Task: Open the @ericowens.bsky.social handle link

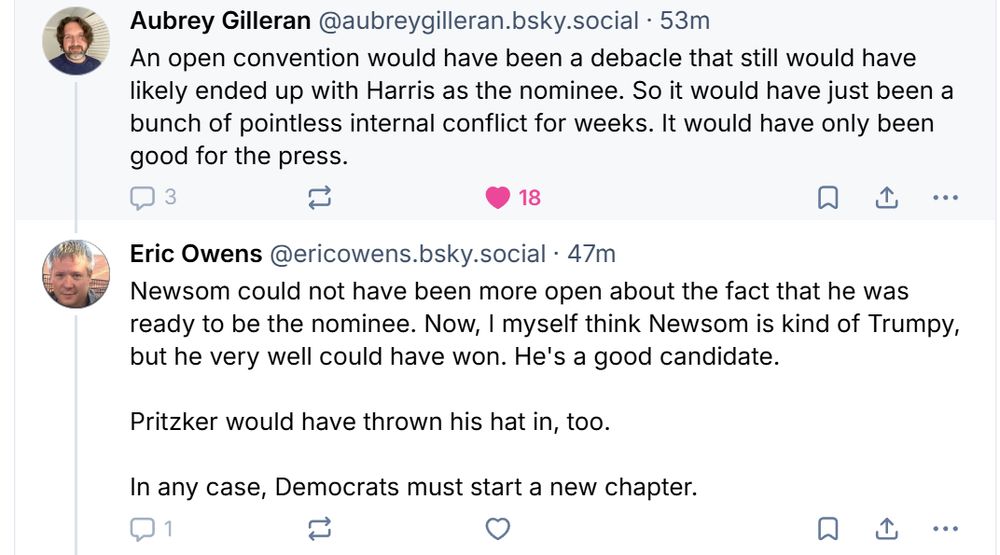Action: (408, 254)
